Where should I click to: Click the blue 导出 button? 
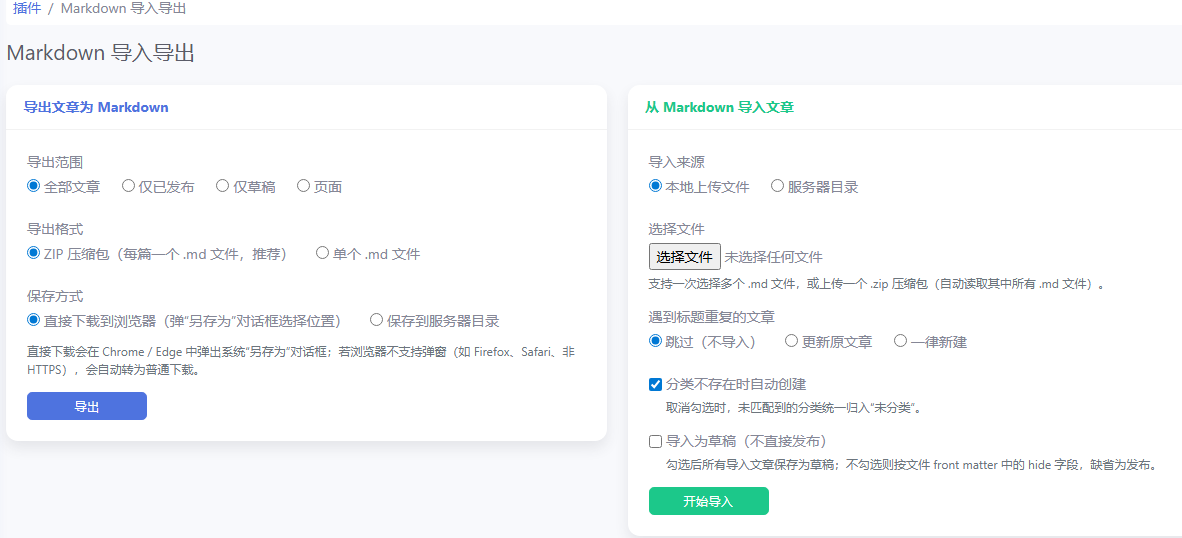(x=87, y=406)
